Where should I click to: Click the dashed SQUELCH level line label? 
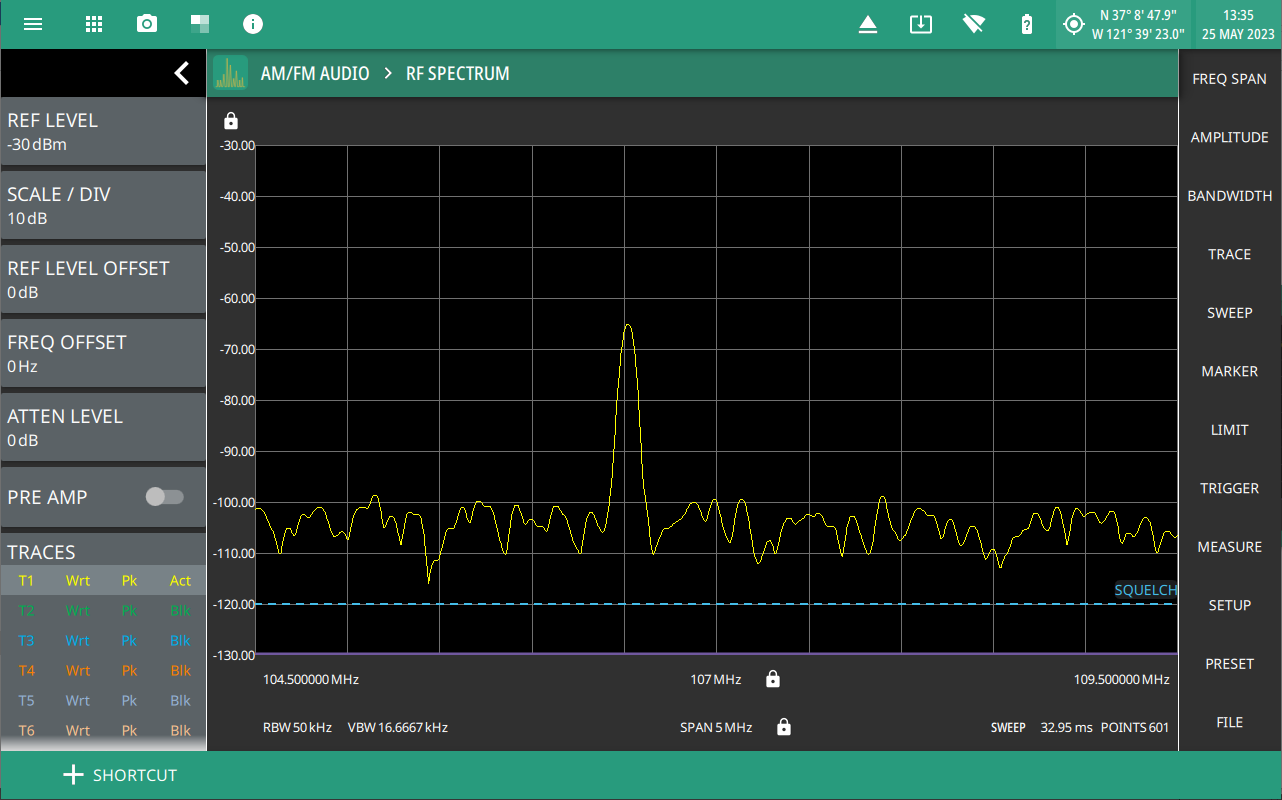(1145, 590)
